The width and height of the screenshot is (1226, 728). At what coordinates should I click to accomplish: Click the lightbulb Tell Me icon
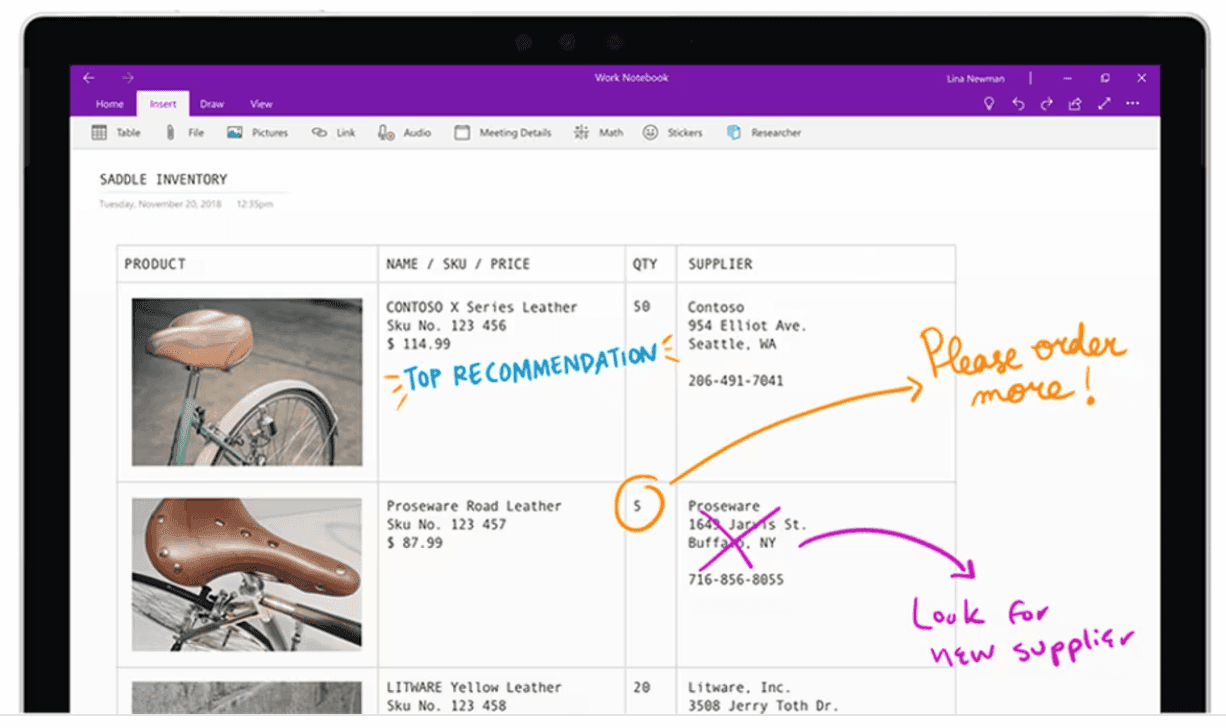[989, 104]
